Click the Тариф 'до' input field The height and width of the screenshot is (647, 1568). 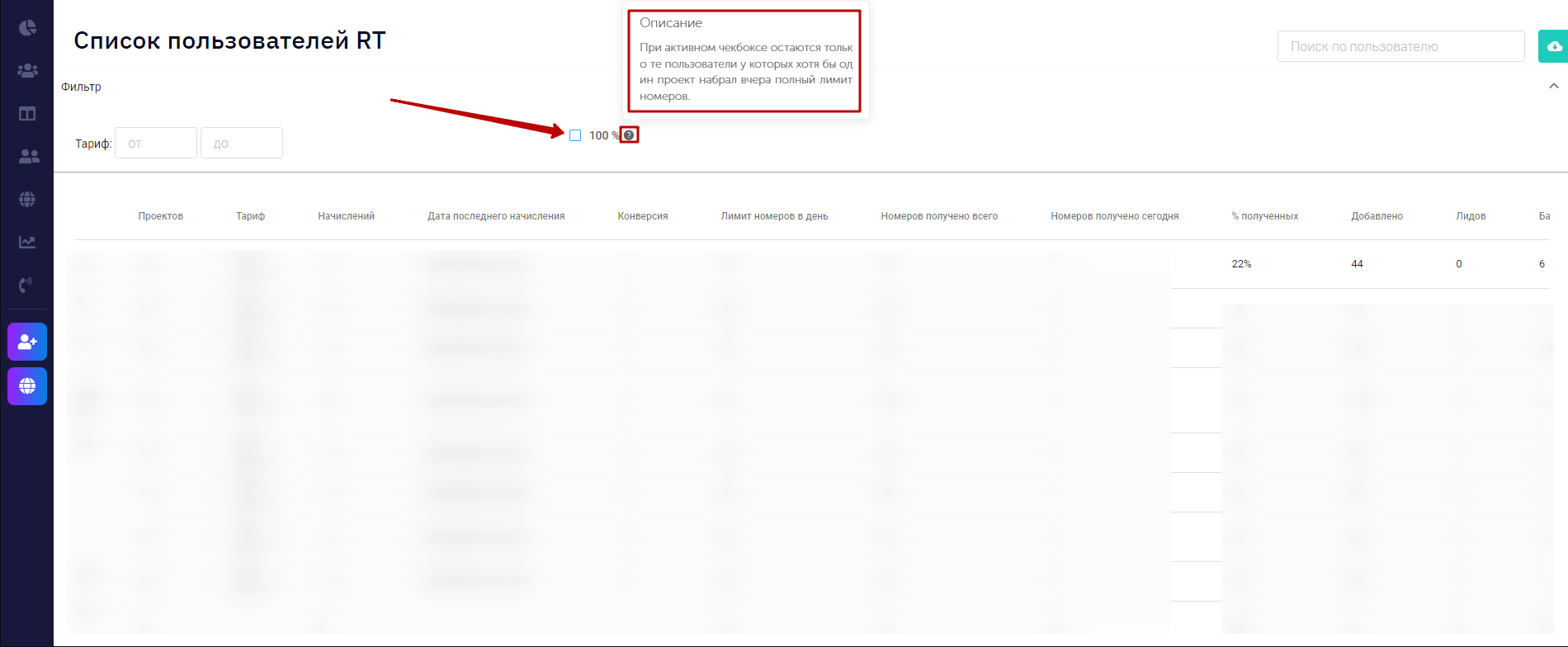pyautogui.click(x=242, y=143)
